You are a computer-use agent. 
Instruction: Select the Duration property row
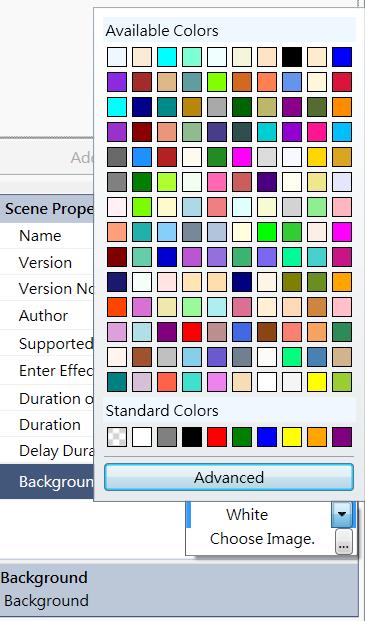(x=47, y=425)
